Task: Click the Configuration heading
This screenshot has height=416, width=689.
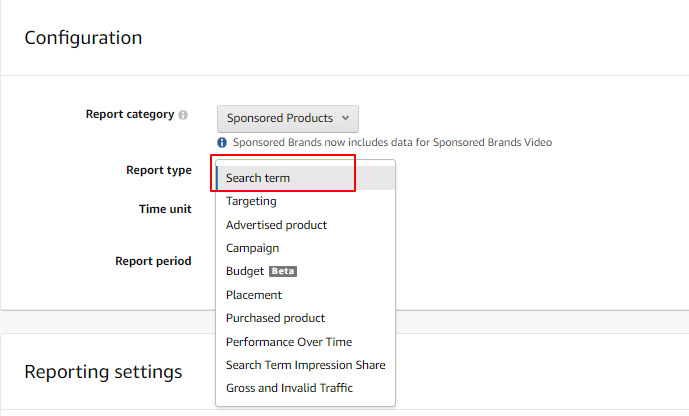Action: pyautogui.click(x=83, y=38)
